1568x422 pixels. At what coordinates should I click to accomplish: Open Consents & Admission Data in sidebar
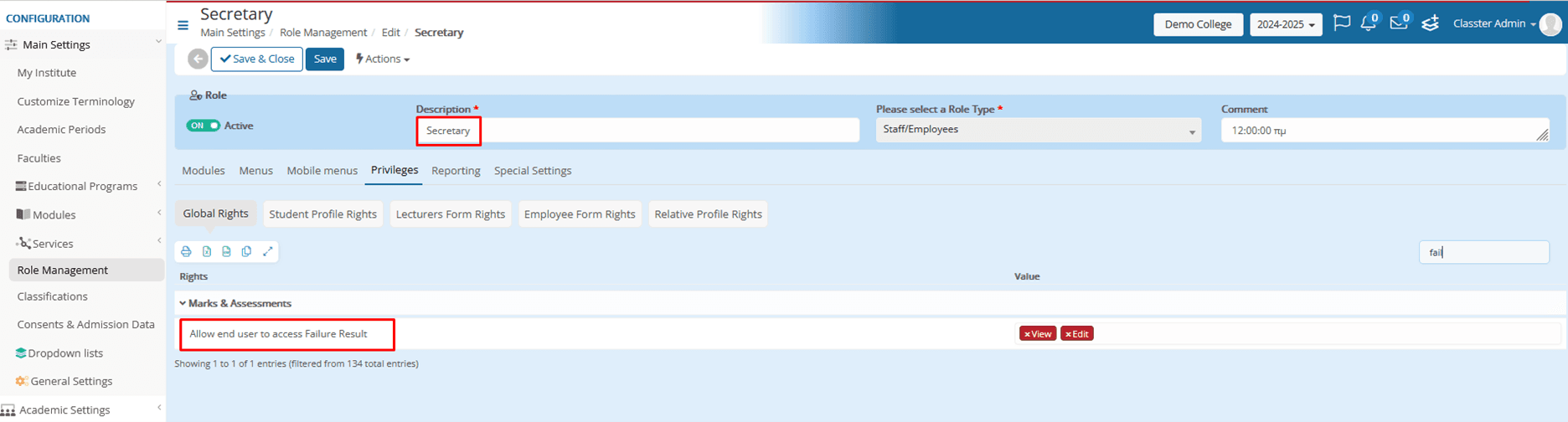pyautogui.click(x=85, y=324)
